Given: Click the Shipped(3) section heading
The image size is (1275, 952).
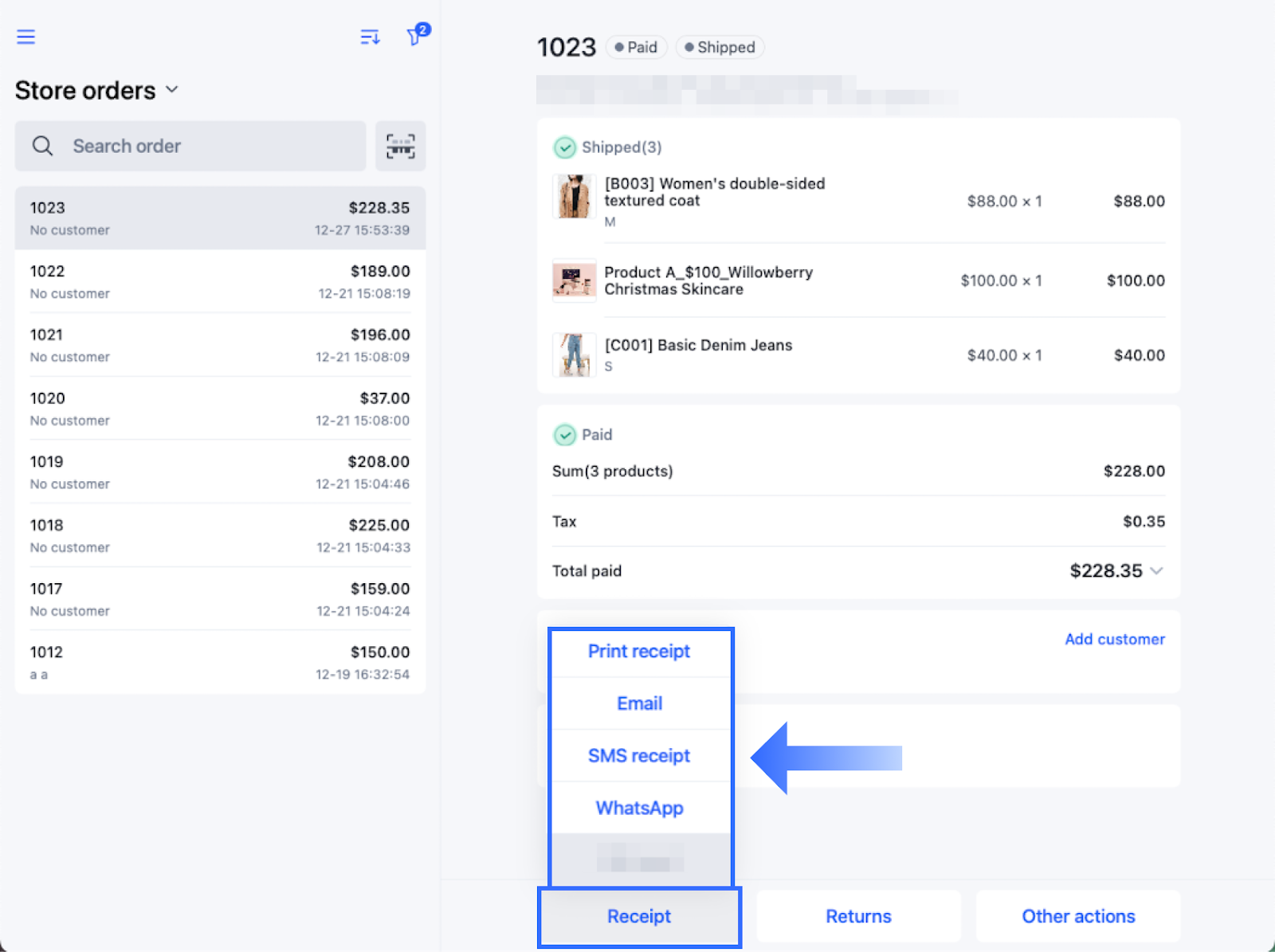Looking at the screenshot, I should coord(622,147).
